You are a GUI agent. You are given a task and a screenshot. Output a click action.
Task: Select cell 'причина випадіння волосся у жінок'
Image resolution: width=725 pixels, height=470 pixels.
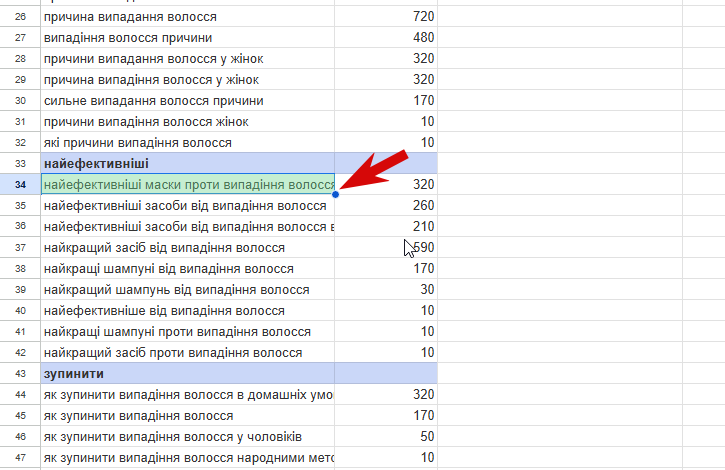pos(188,80)
